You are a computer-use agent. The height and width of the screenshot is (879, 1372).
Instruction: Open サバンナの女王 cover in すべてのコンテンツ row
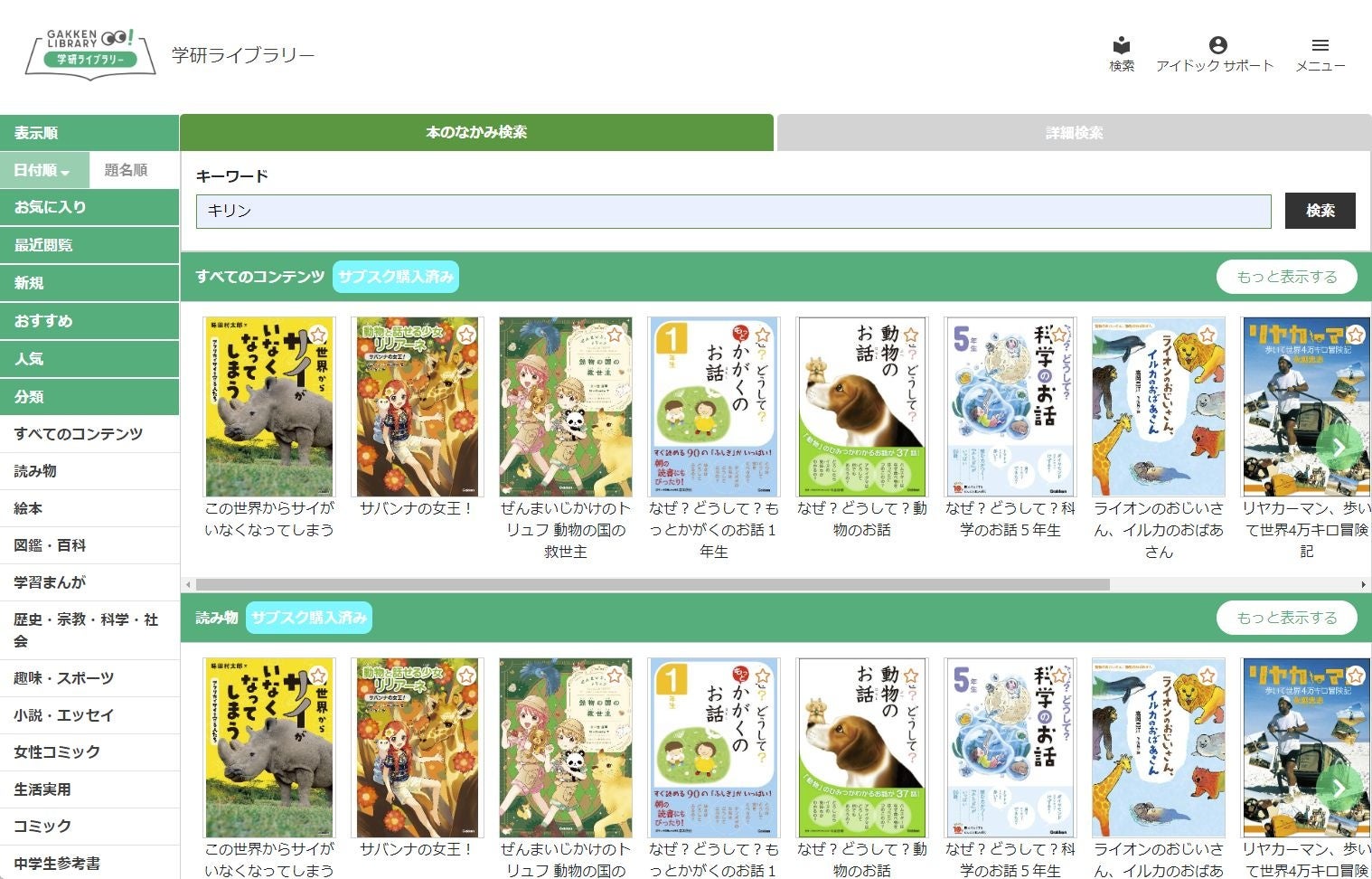(418, 406)
